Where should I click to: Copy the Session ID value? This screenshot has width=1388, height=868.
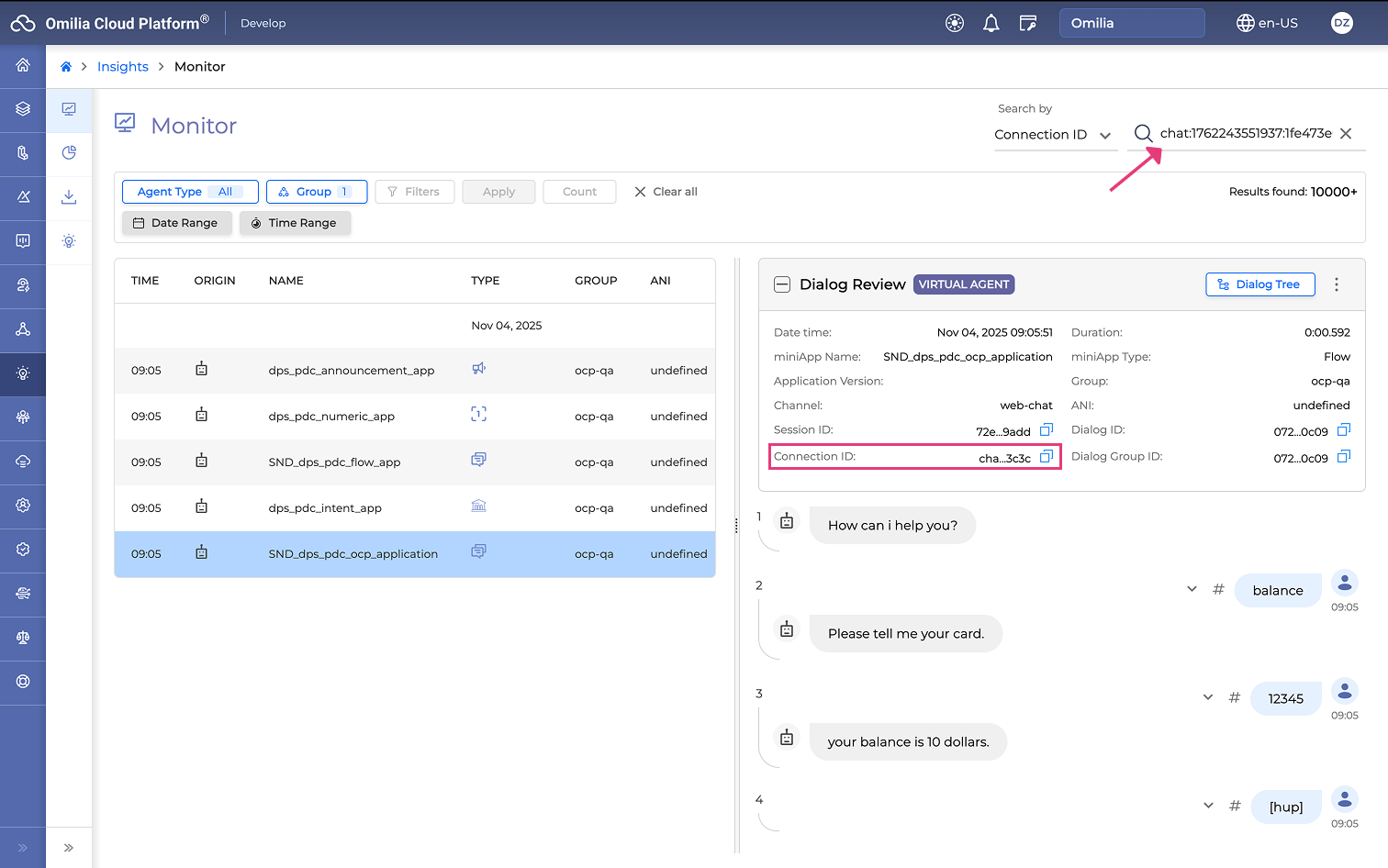click(1046, 430)
